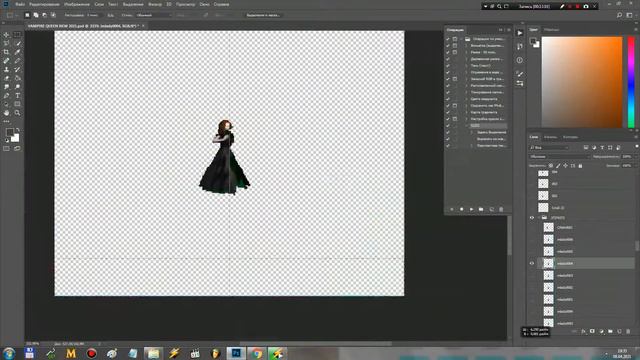The height and width of the screenshot is (360, 640).
Task: Click Chrome icon in Windows taskbar
Action: [x=257, y=353]
